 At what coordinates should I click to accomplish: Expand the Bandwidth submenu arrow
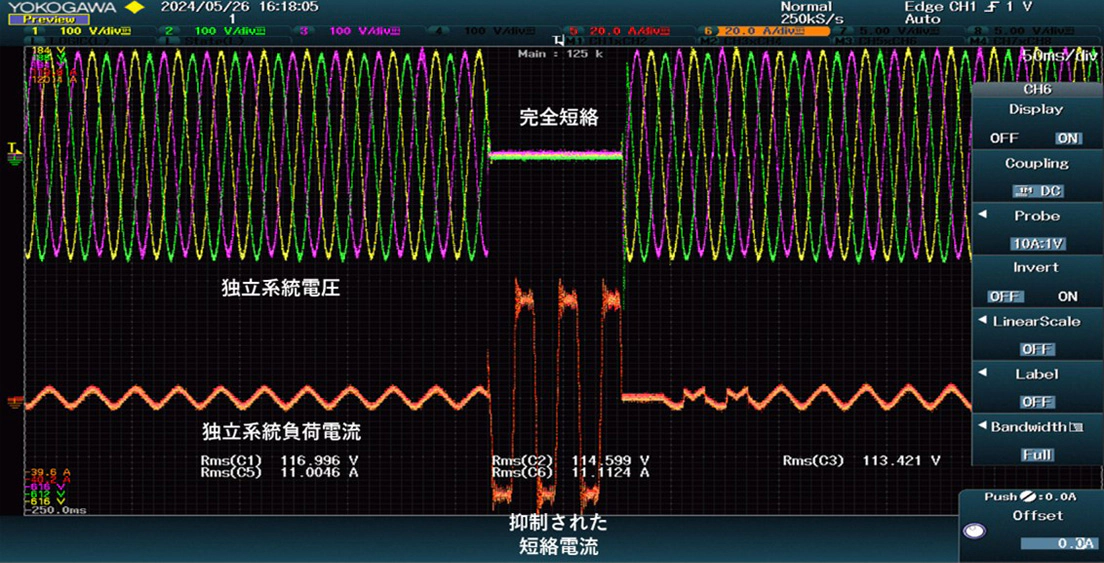pyautogui.click(x=981, y=426)
